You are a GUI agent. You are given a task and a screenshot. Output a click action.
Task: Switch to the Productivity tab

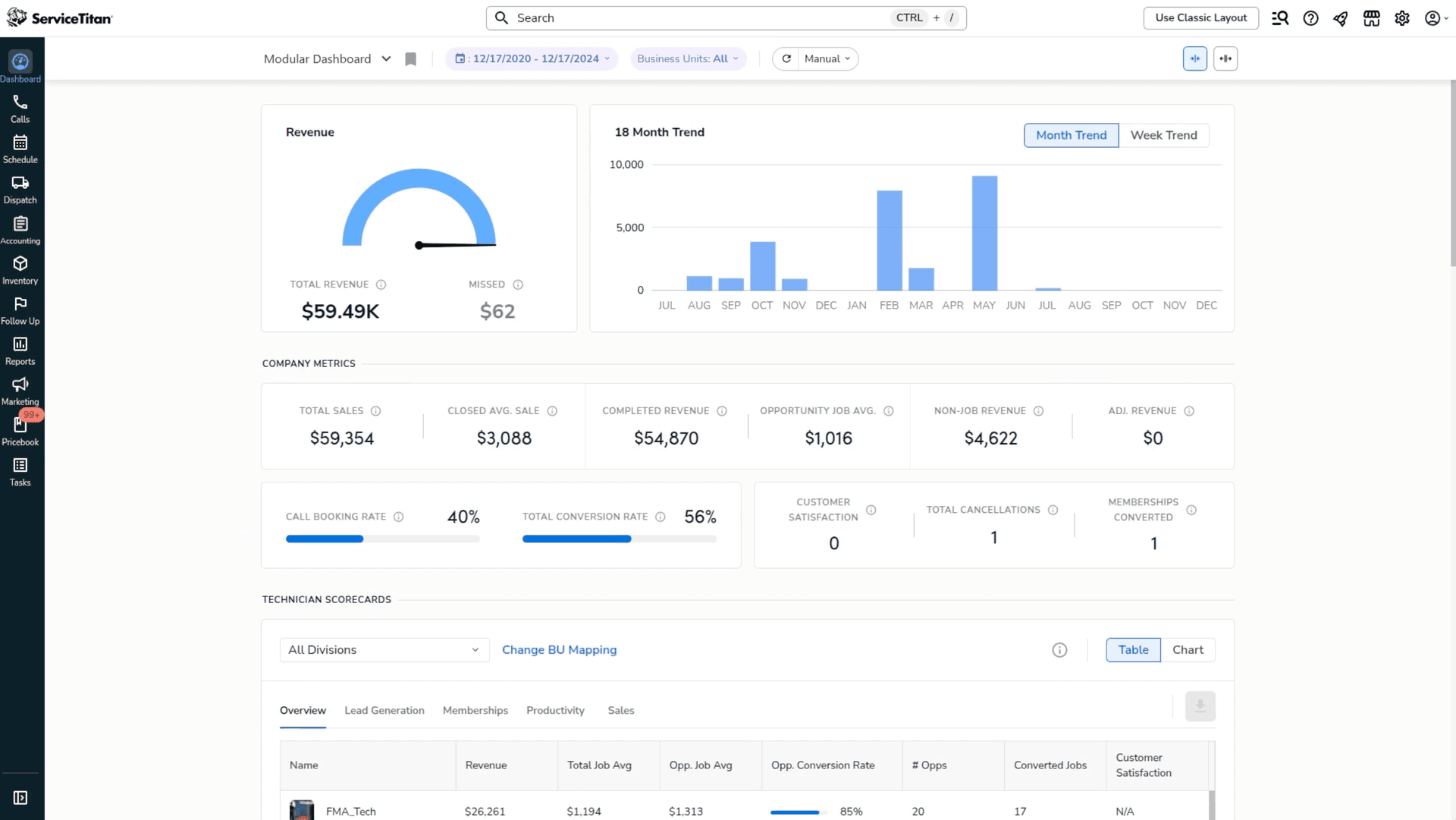(555, 711)
